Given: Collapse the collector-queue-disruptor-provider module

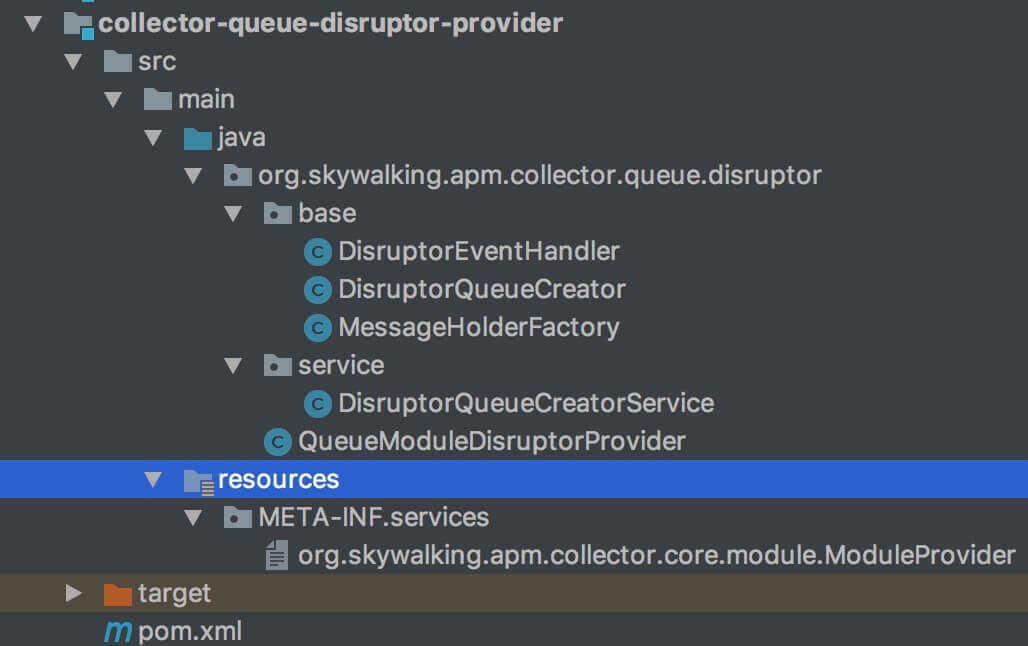Looking at the screenshot, I should pyautogui.click(x=34, y=23).
